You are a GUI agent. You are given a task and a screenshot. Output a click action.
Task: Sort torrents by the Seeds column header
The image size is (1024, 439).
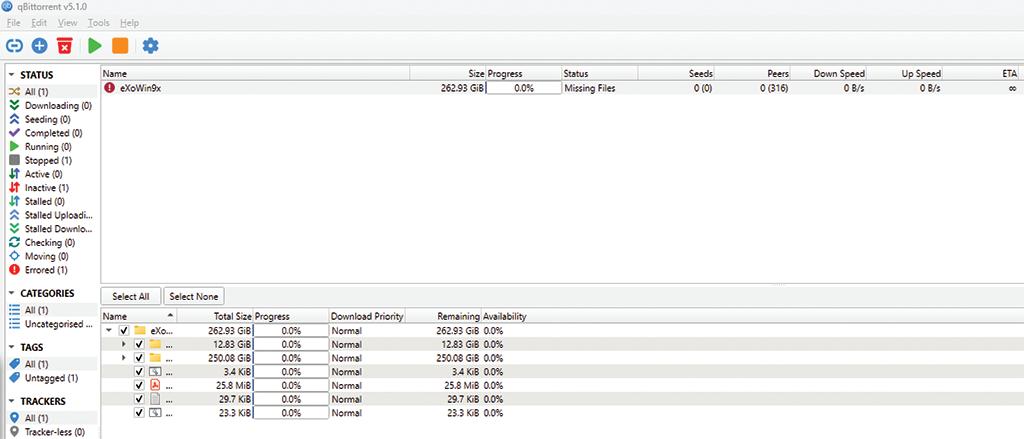(677, 74)
